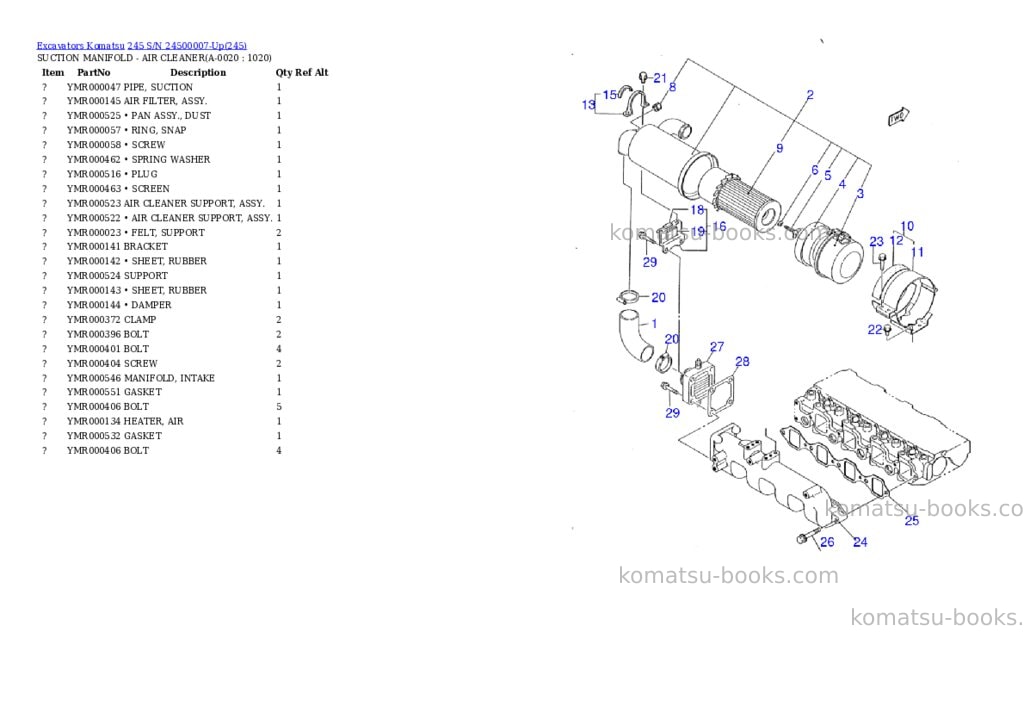Viewport: 1024px width, 725px height.
Task: Select the YMR000524 SUPPORT row
Action: point(162,276)
